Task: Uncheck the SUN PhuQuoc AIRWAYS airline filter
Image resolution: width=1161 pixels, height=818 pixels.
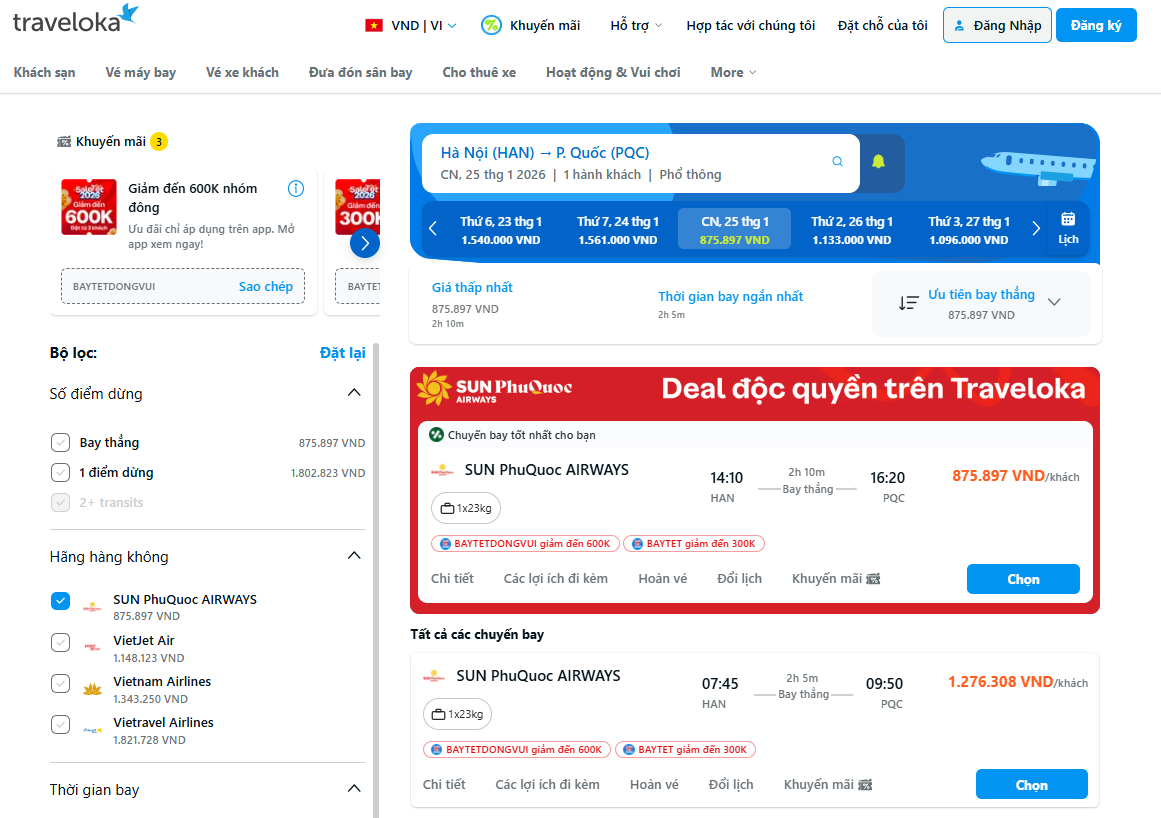Action: pos(60,601)
